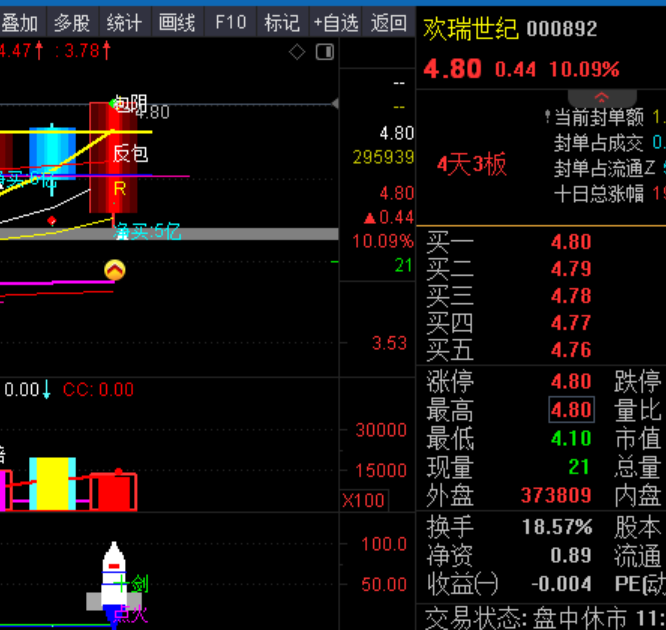
Task: Click the gray triangle price-axis marker
Action: (335, 103)
